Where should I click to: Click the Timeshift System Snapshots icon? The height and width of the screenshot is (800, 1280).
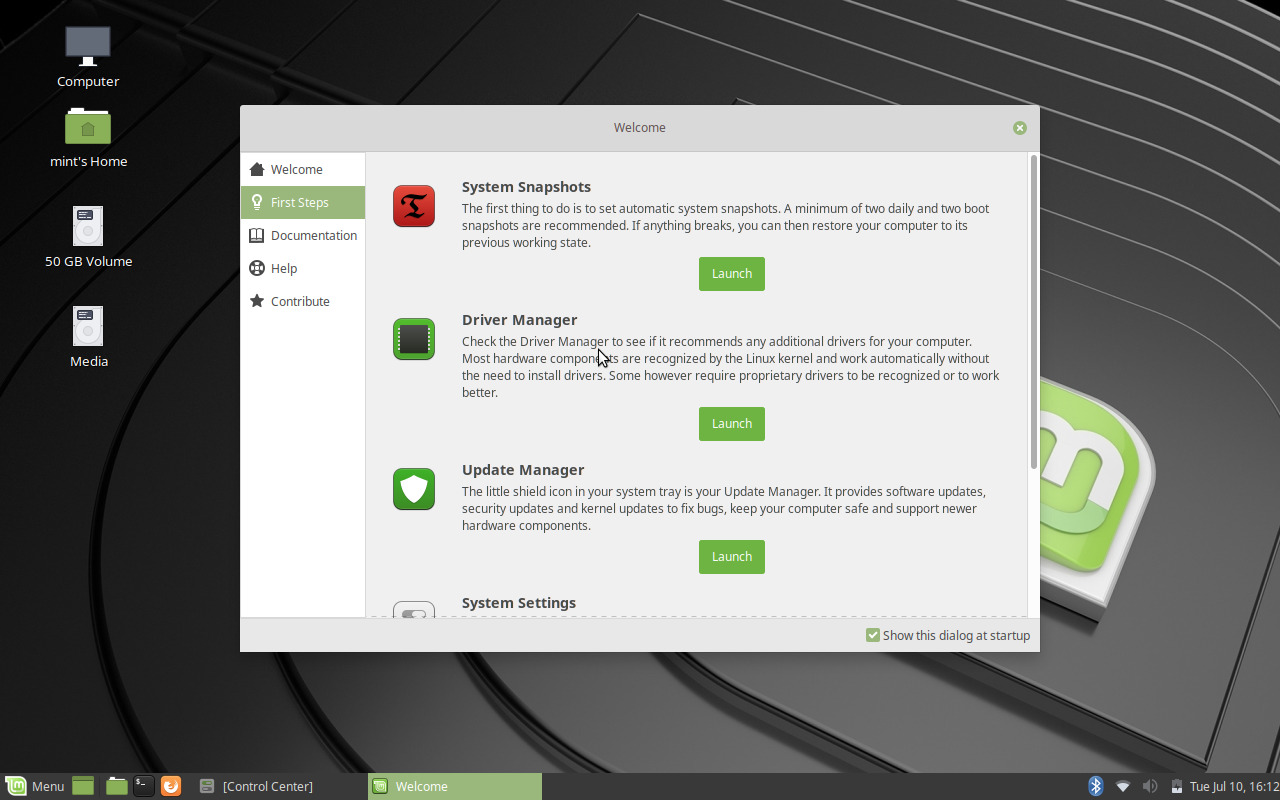413,206
